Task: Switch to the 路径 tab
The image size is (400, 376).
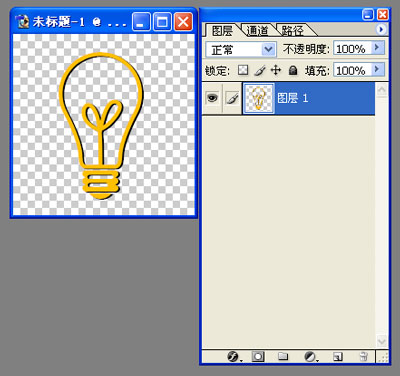Action: 293,31
